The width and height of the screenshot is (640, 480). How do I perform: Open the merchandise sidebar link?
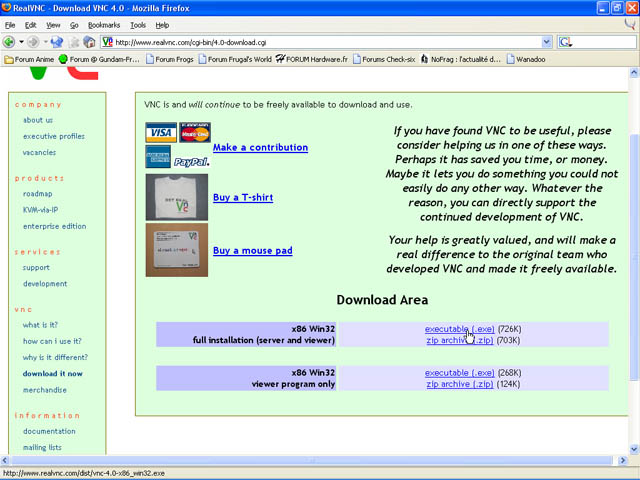[x=44, y=390]
